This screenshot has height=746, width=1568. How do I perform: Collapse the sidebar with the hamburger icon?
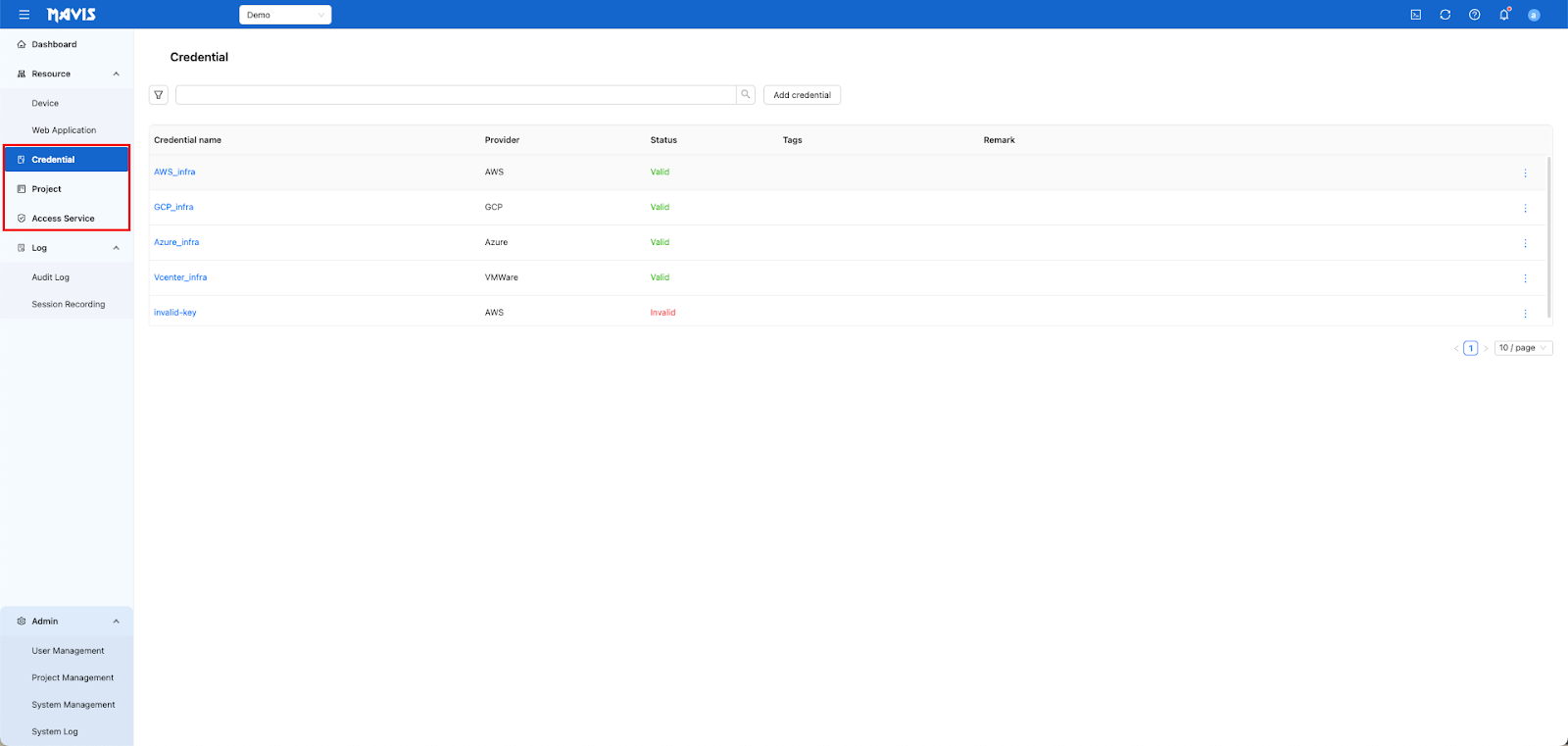coord(24,15)
